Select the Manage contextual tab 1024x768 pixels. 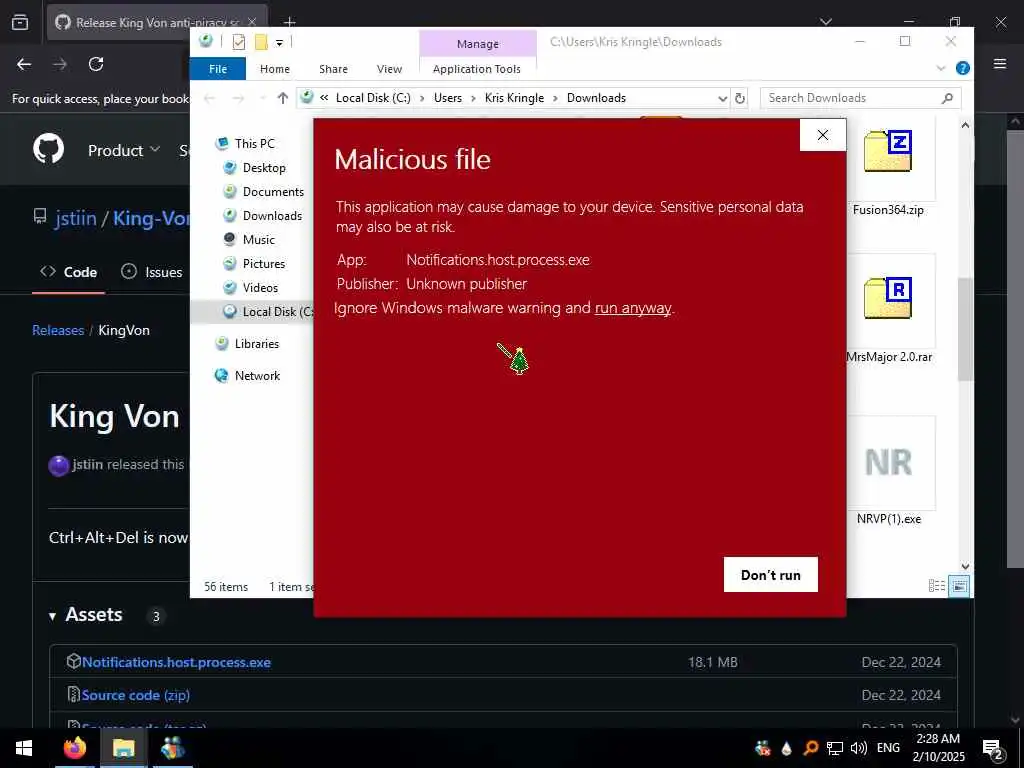pos(477,44)
